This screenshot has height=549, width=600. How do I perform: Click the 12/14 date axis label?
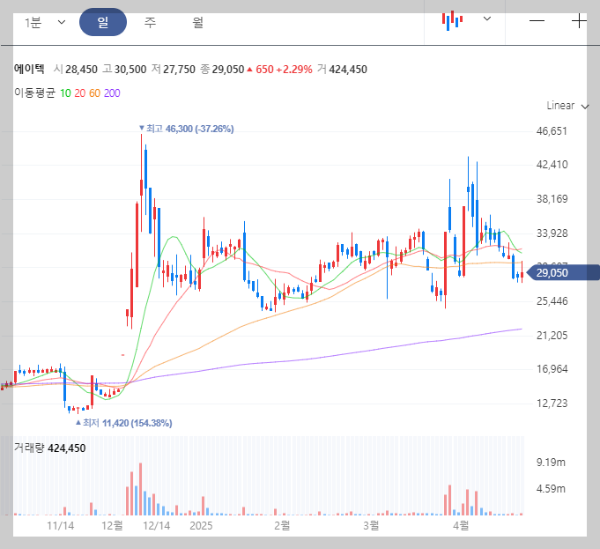click(156, 526)
